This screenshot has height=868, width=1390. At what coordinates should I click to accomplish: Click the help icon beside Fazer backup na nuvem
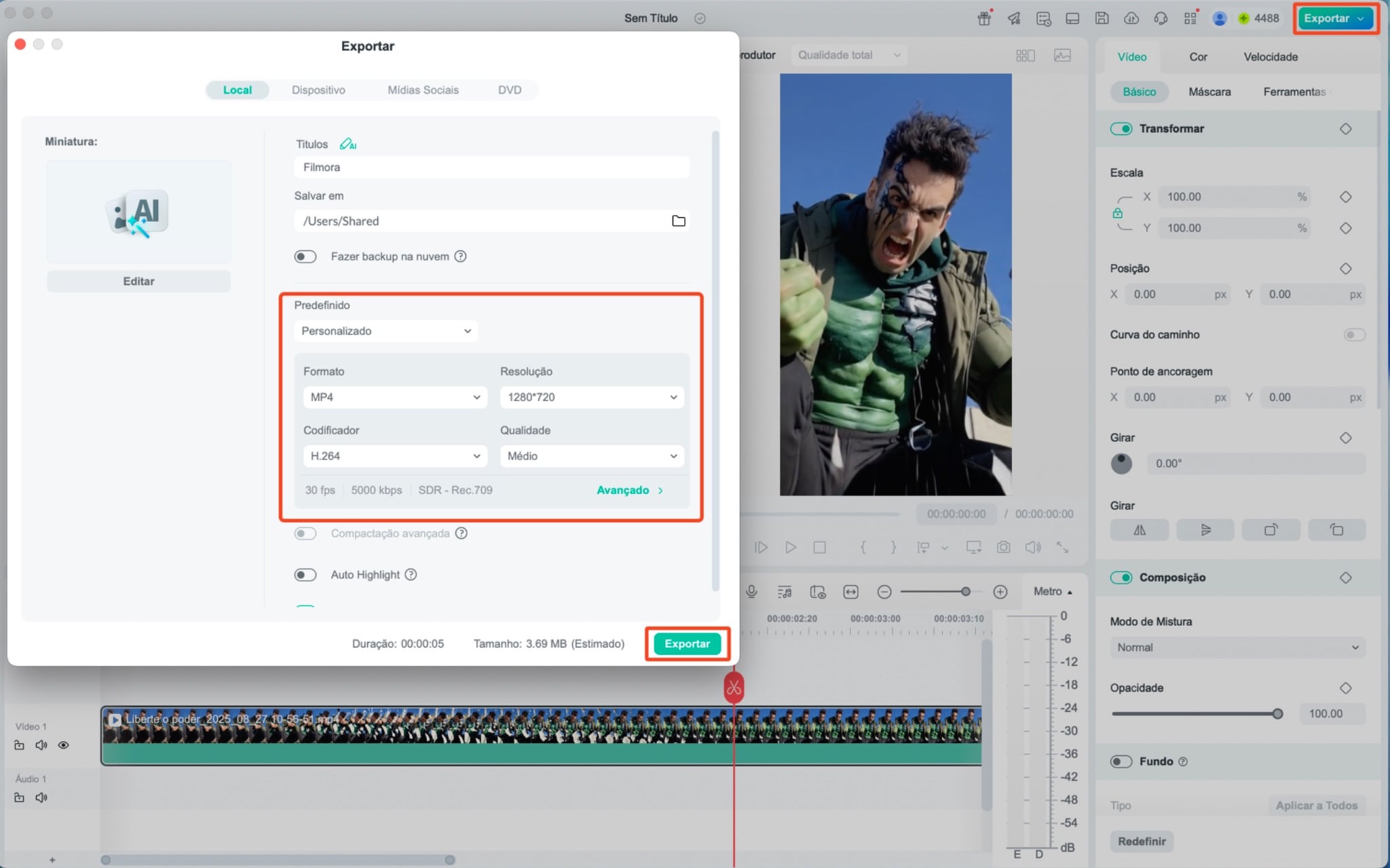pyautogui.click(x=460, y=256)
